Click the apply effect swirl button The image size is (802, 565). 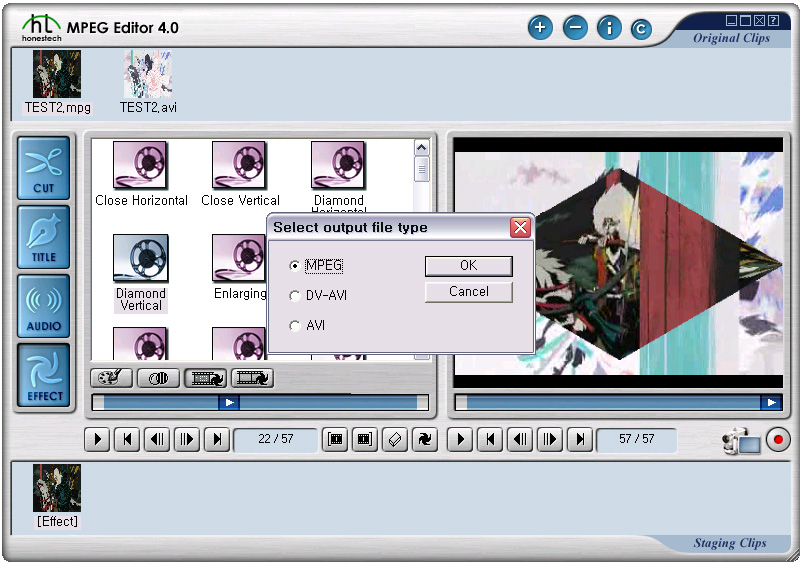(425, 439)
